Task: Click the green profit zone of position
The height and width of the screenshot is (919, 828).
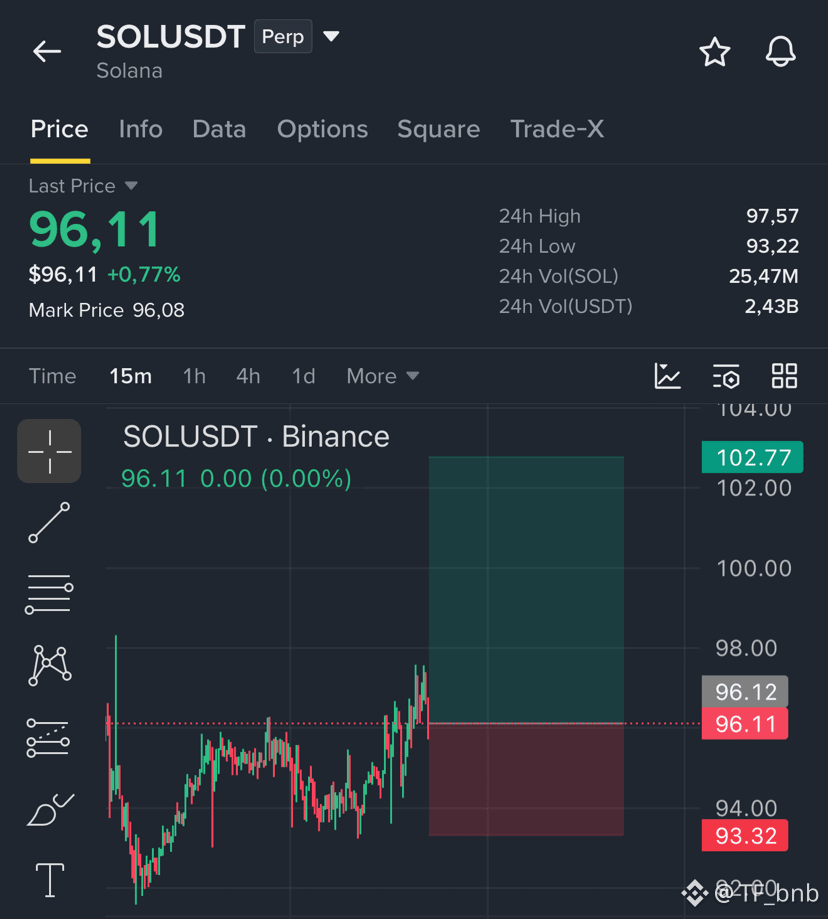Action: (526, 590)
